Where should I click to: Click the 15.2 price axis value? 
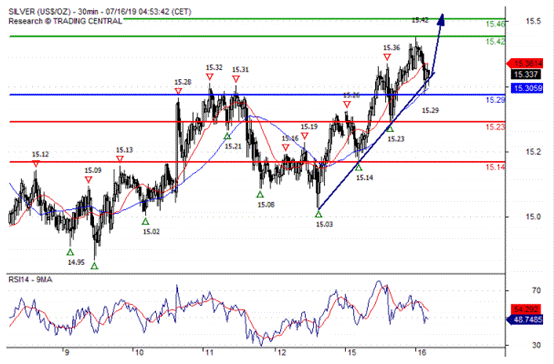click(533, 152)
